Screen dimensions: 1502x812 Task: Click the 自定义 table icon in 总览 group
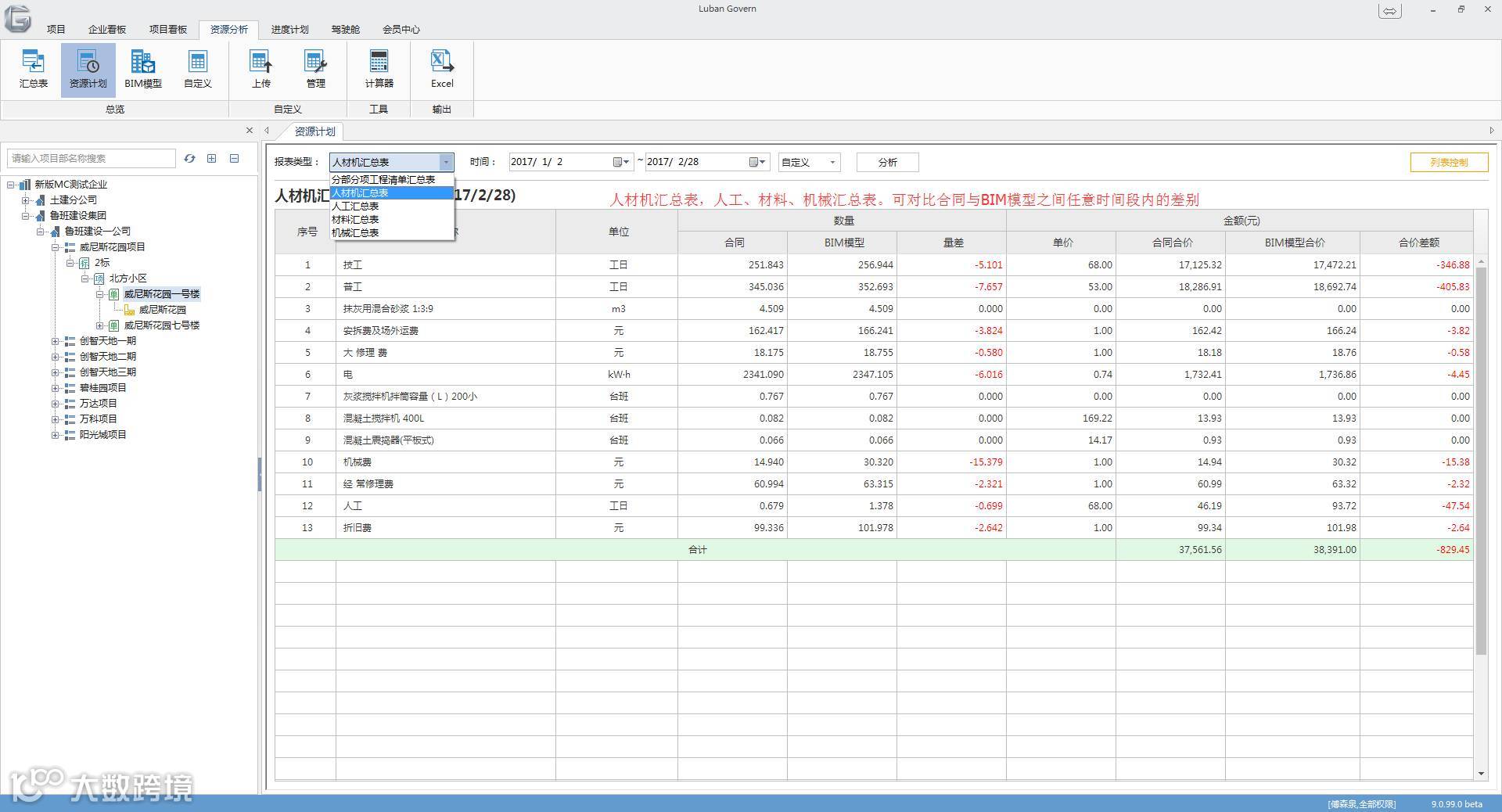pyautogui.click(x=198, y=69)
